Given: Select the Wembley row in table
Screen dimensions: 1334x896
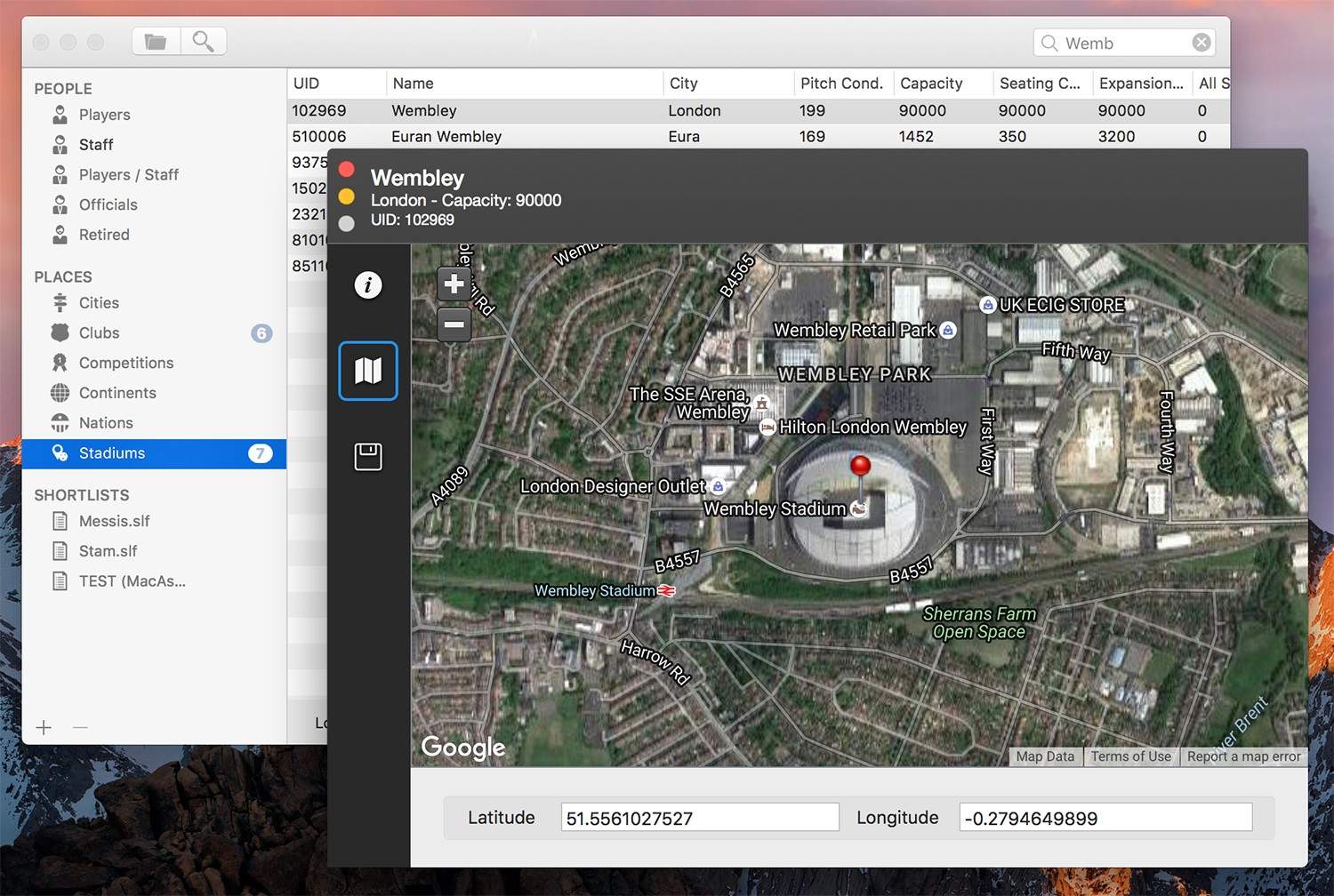Looking at the screenshot, I should 759,111.
